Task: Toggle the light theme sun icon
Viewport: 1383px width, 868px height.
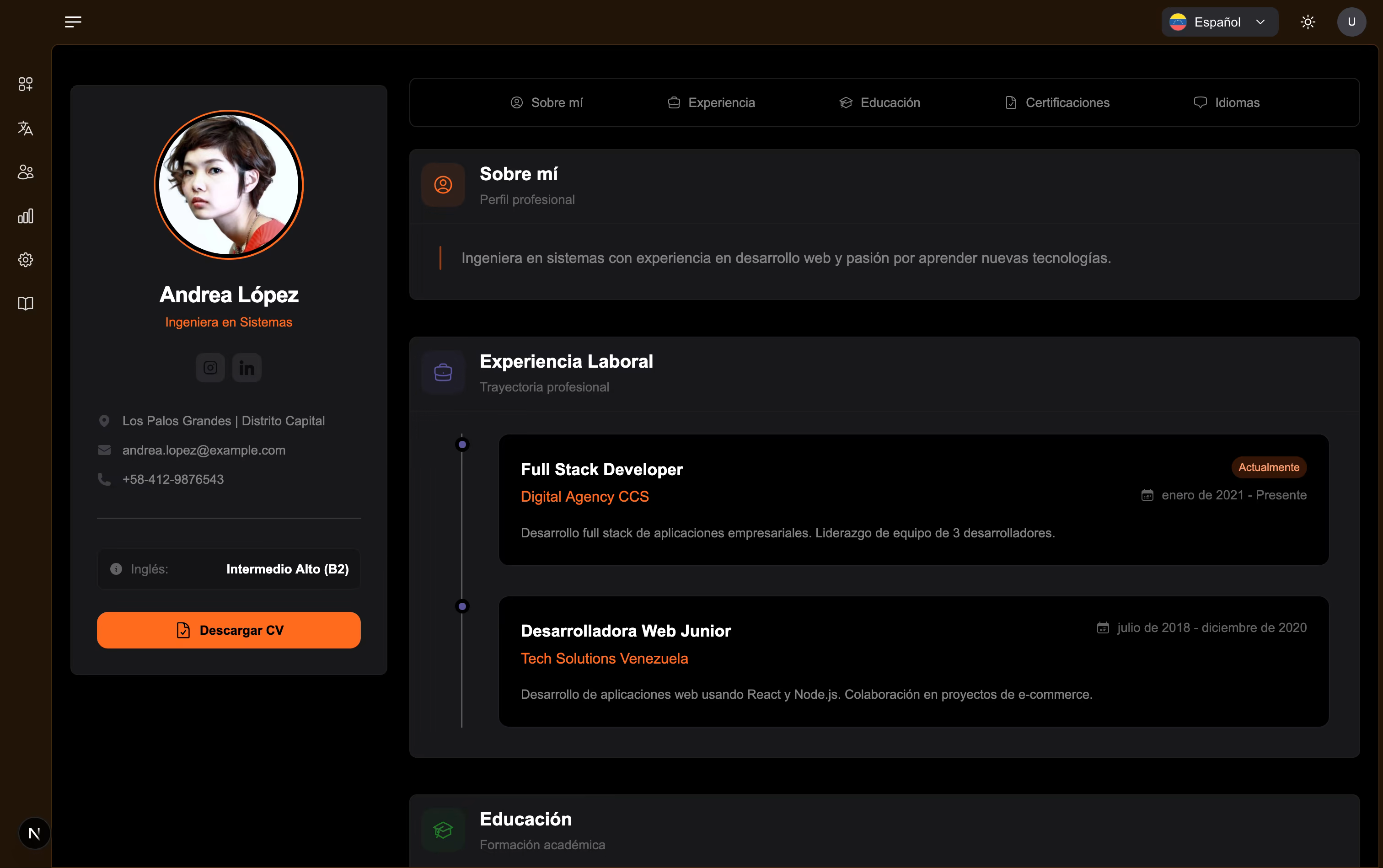Action: [x=1308, y=22]
